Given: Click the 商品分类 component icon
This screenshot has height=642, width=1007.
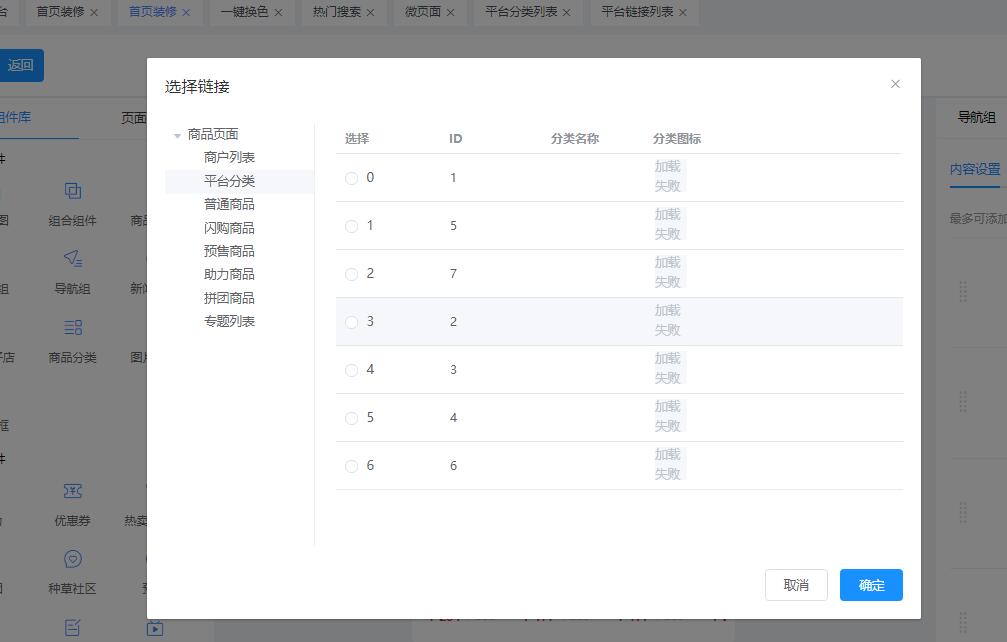Looking at the screenshot, I should (x=73, y=327).
